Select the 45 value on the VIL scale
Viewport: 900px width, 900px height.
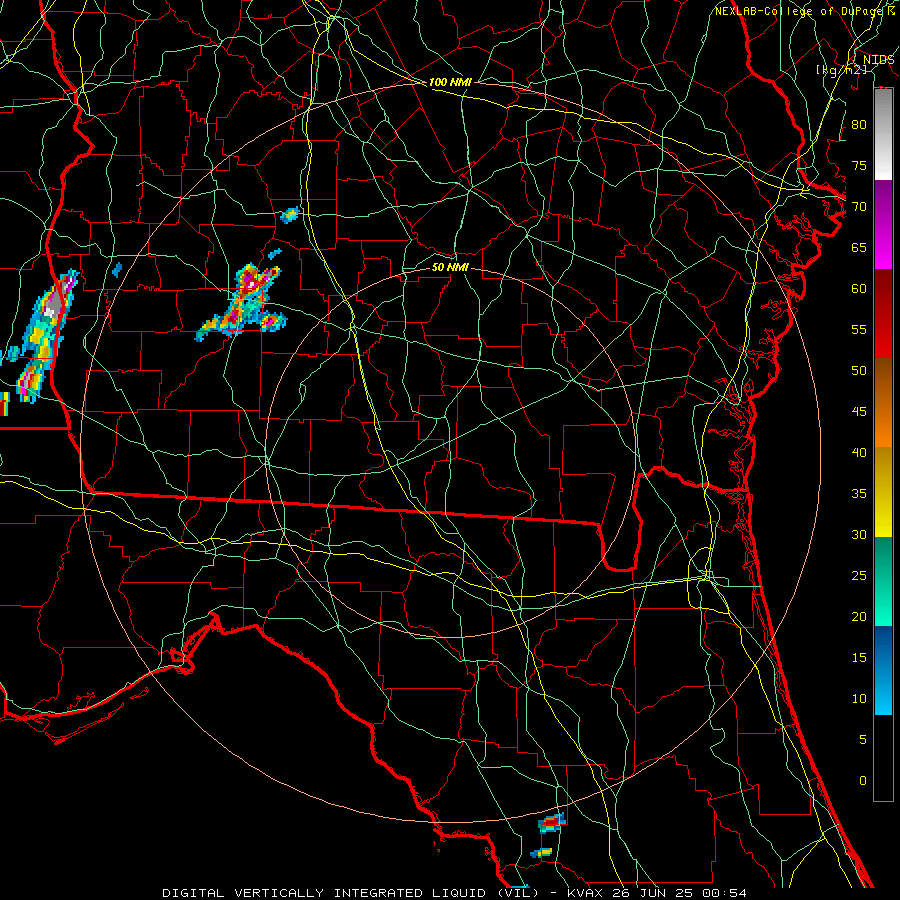click(x=859, y=412)
